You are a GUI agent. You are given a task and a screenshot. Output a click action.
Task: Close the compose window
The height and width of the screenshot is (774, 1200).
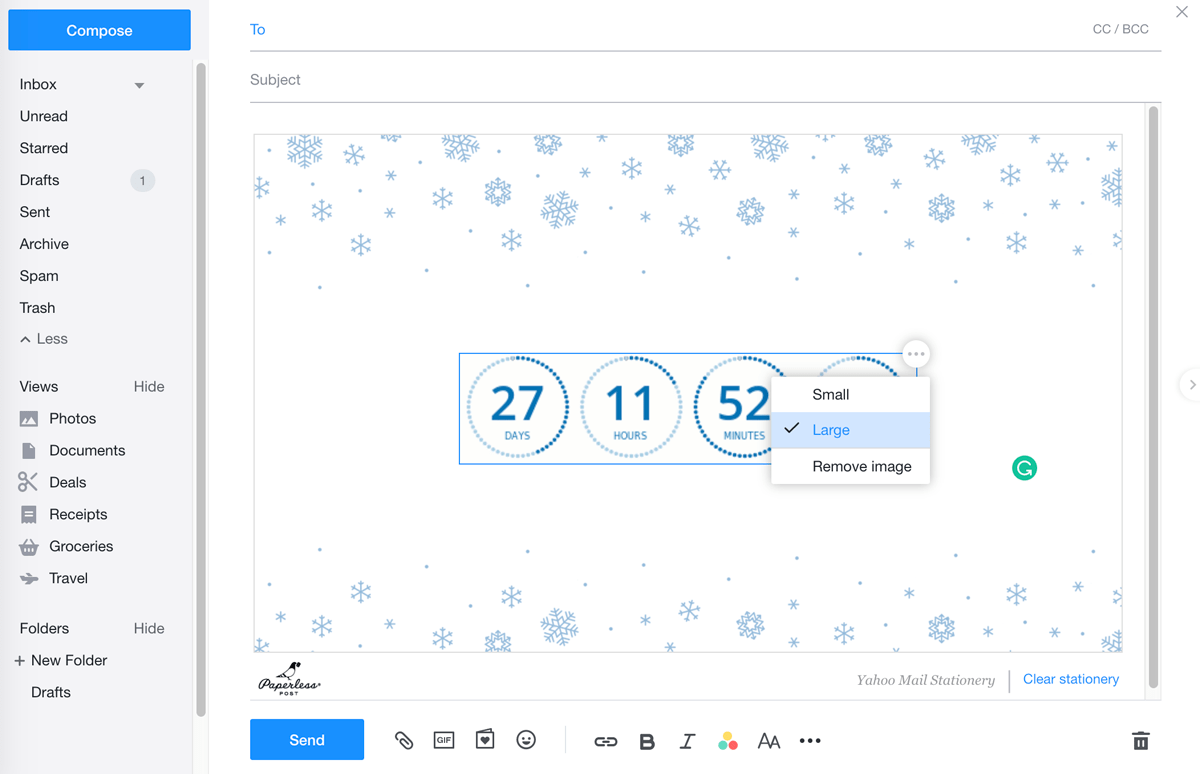click(1182, 12)
